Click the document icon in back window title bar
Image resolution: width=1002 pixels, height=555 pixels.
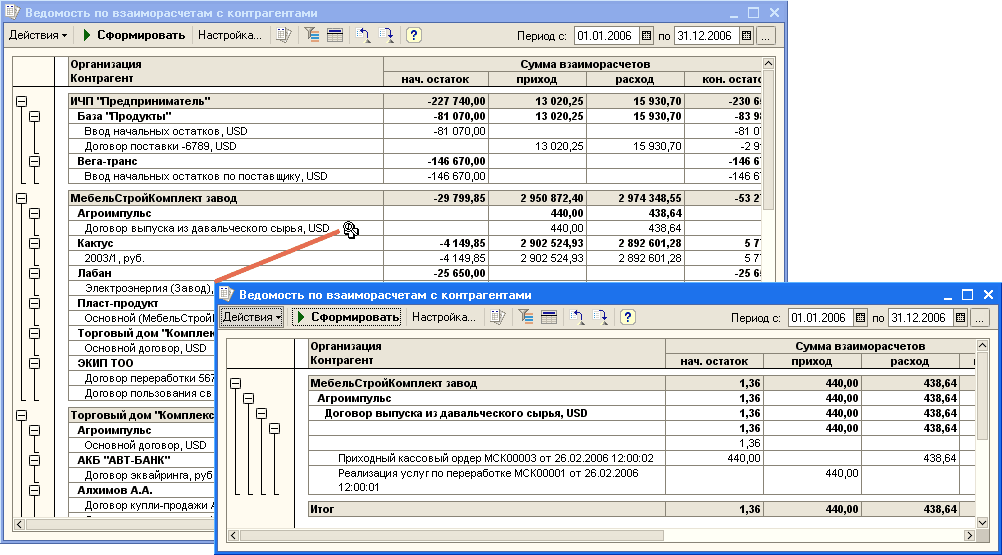tap(12, 12)
